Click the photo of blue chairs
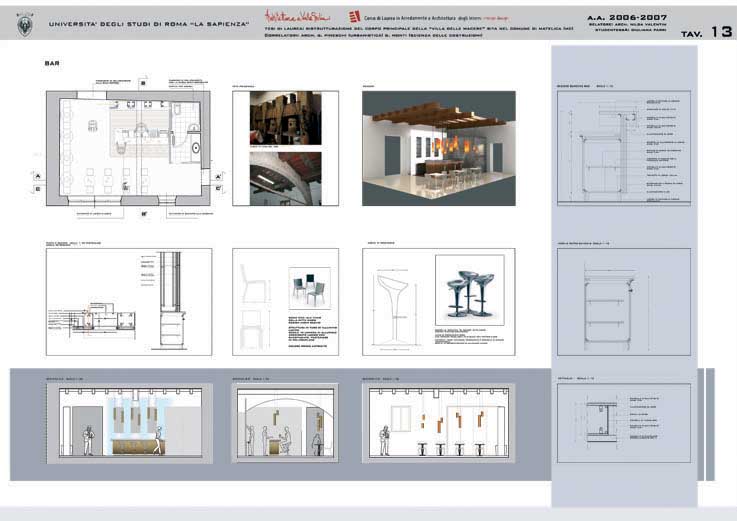 [x=309, y=289]
